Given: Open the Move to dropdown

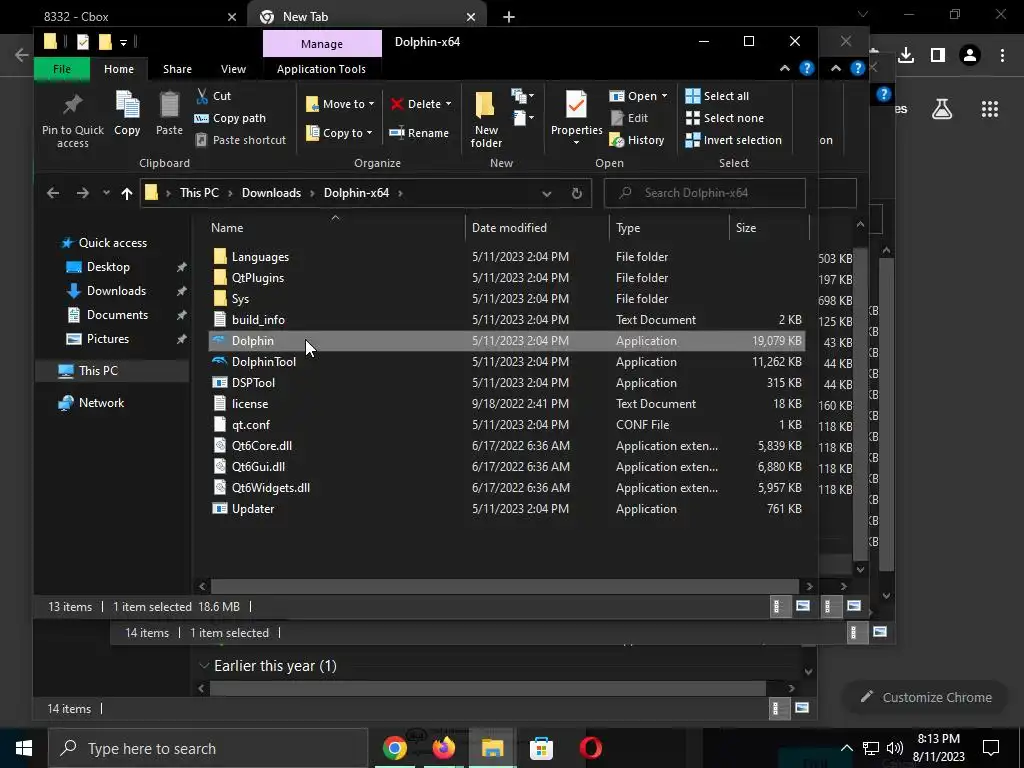Looking at the screenshot, I should (x=340, y=104).
